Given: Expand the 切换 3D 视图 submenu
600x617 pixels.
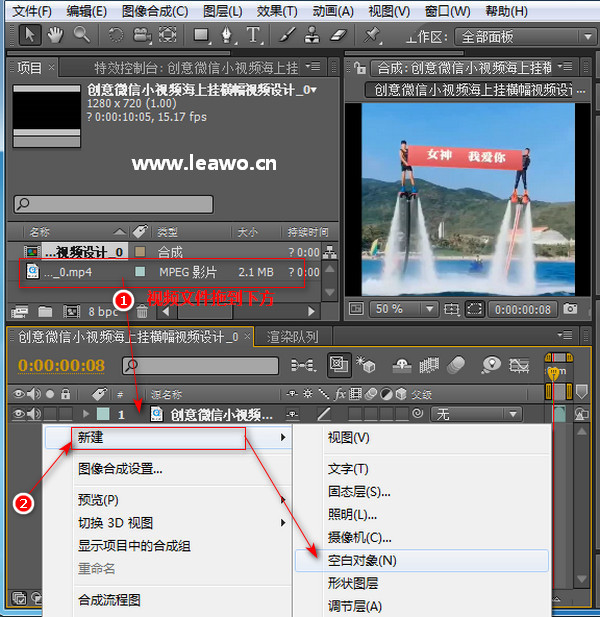Looking at the screenshot, I should [168, 523].
